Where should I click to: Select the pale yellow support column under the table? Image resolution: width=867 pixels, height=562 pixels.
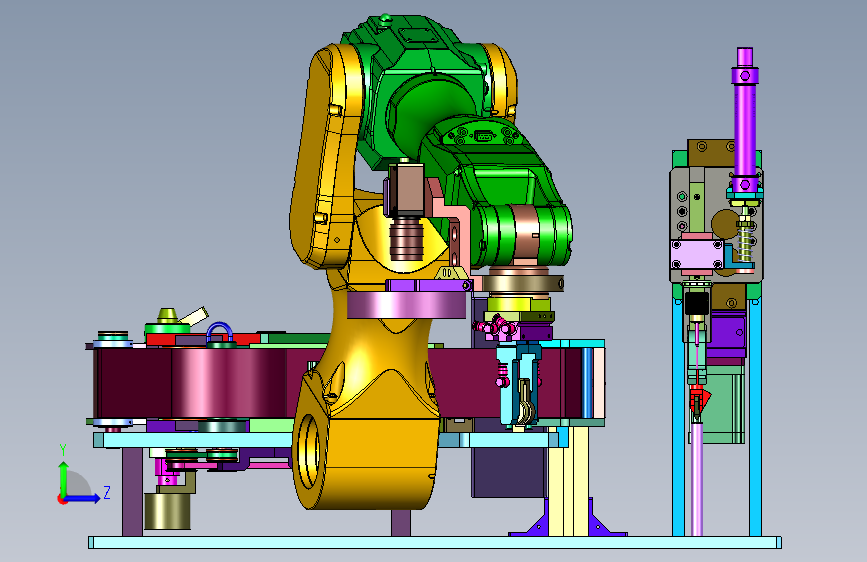(x=568, y=481)
